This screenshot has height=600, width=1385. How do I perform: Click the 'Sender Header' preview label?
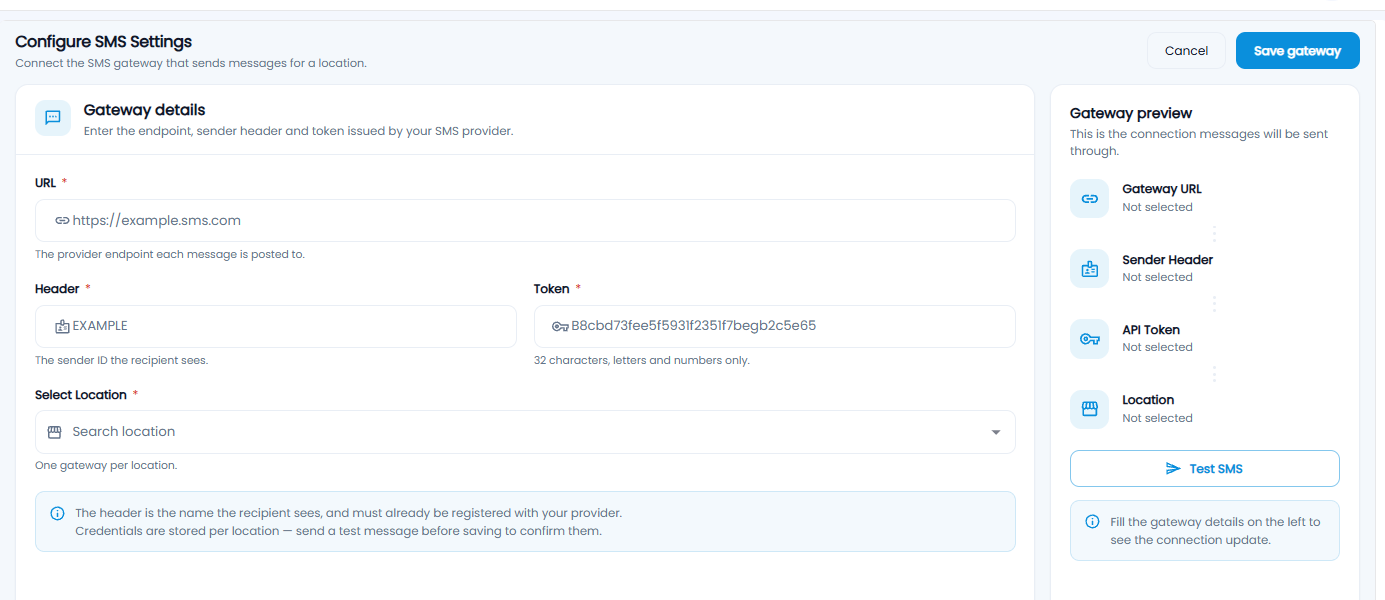tap(1168, 260)
